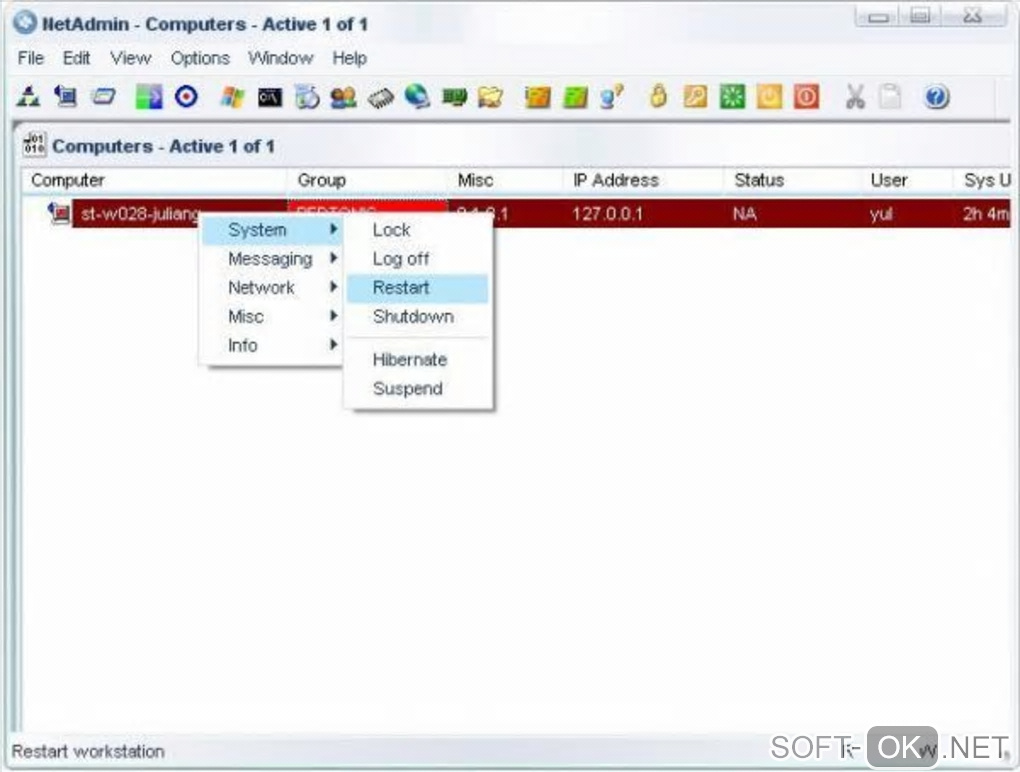
Task: Sort by the Group column header
Action: coord(367,180)
